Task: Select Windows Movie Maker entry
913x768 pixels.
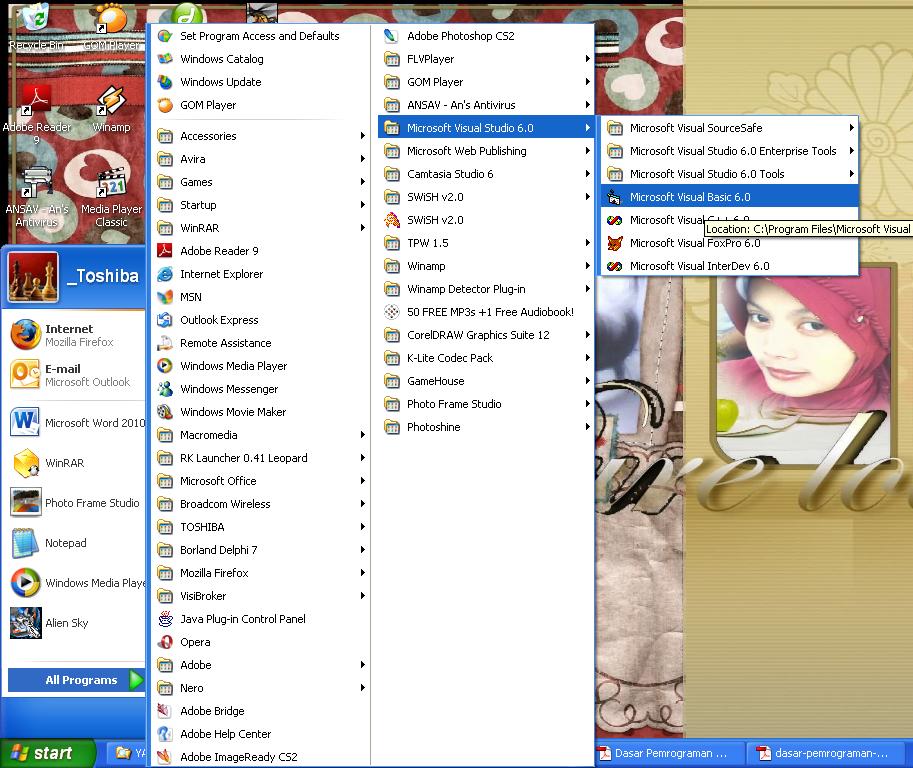Action: [x=261, y=412]
